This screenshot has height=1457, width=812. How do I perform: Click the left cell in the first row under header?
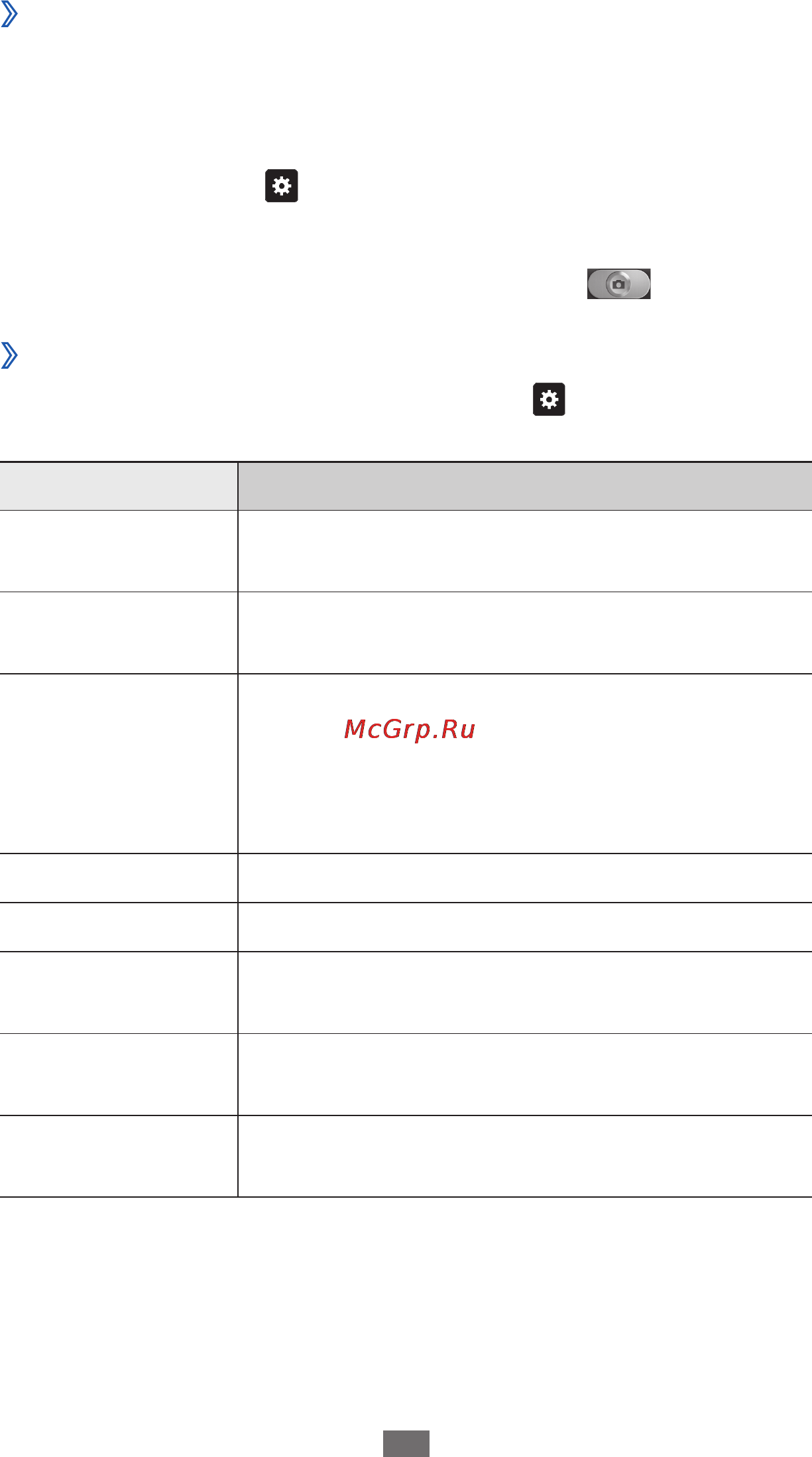tap(119, 551)
